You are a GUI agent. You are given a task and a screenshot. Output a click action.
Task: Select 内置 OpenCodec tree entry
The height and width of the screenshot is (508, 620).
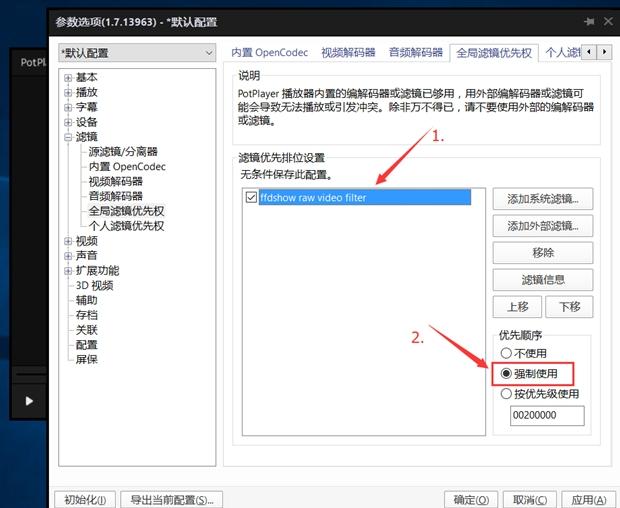[127, 166]
